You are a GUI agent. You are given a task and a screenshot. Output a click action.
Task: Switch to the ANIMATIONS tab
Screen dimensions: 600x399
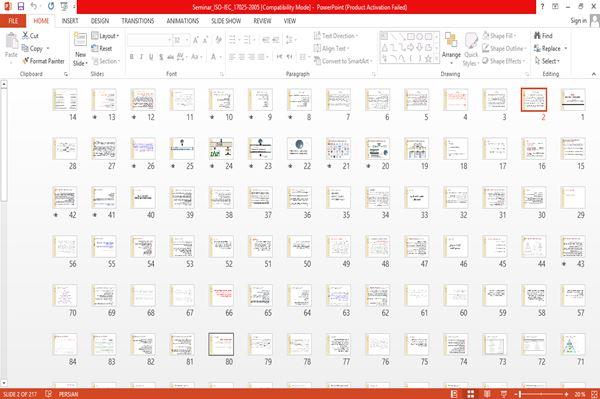point(183,21)
